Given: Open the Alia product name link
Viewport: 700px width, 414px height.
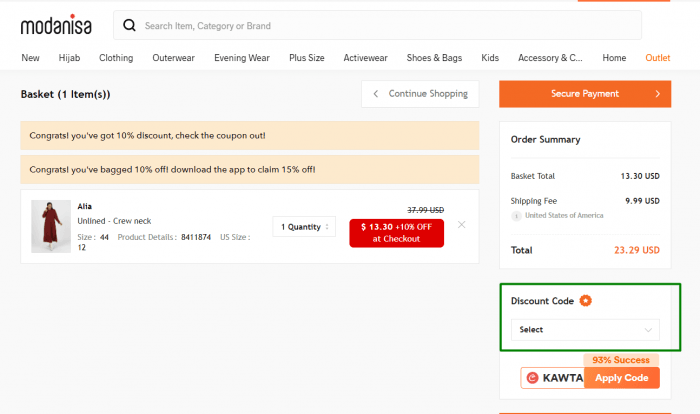Looking at the screenshot, I should 84,206.
